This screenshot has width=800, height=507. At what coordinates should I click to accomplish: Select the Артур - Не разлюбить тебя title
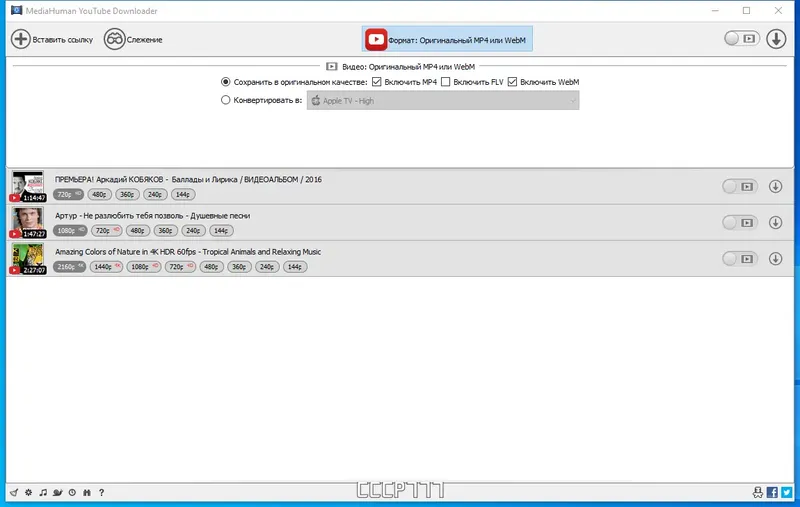(x=153, y=216)
